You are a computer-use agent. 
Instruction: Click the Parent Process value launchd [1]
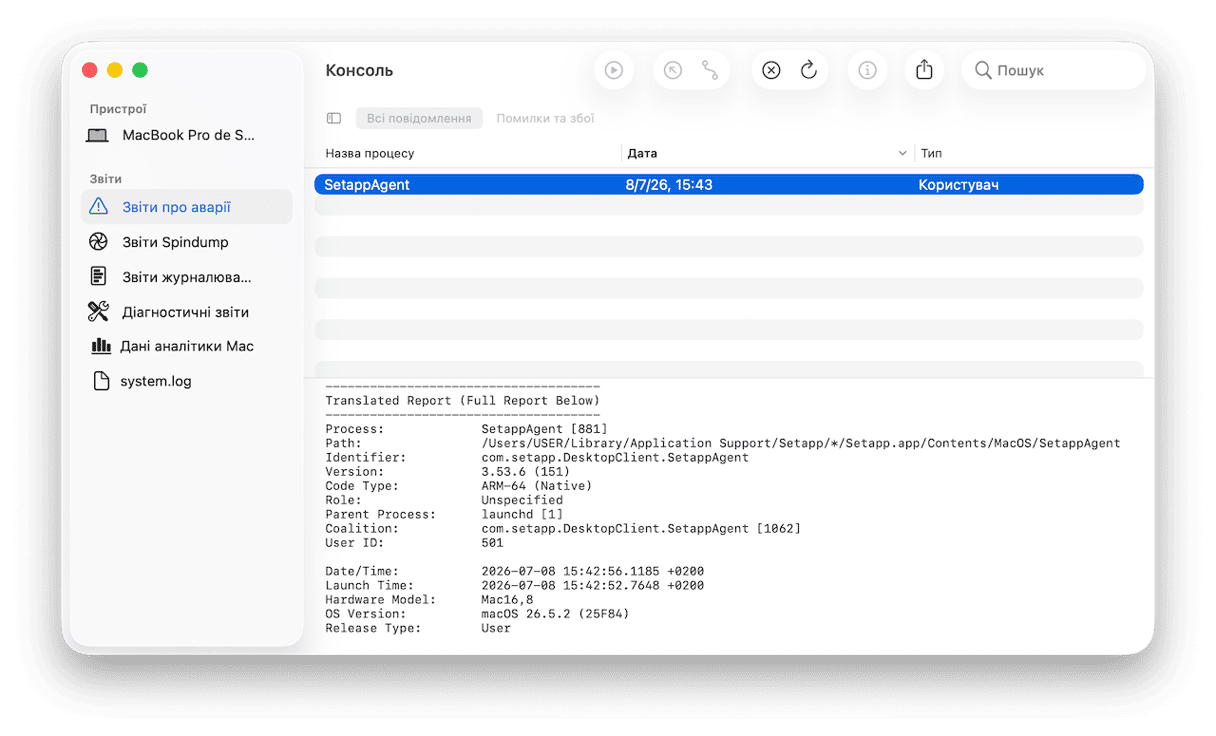point(522,514)
